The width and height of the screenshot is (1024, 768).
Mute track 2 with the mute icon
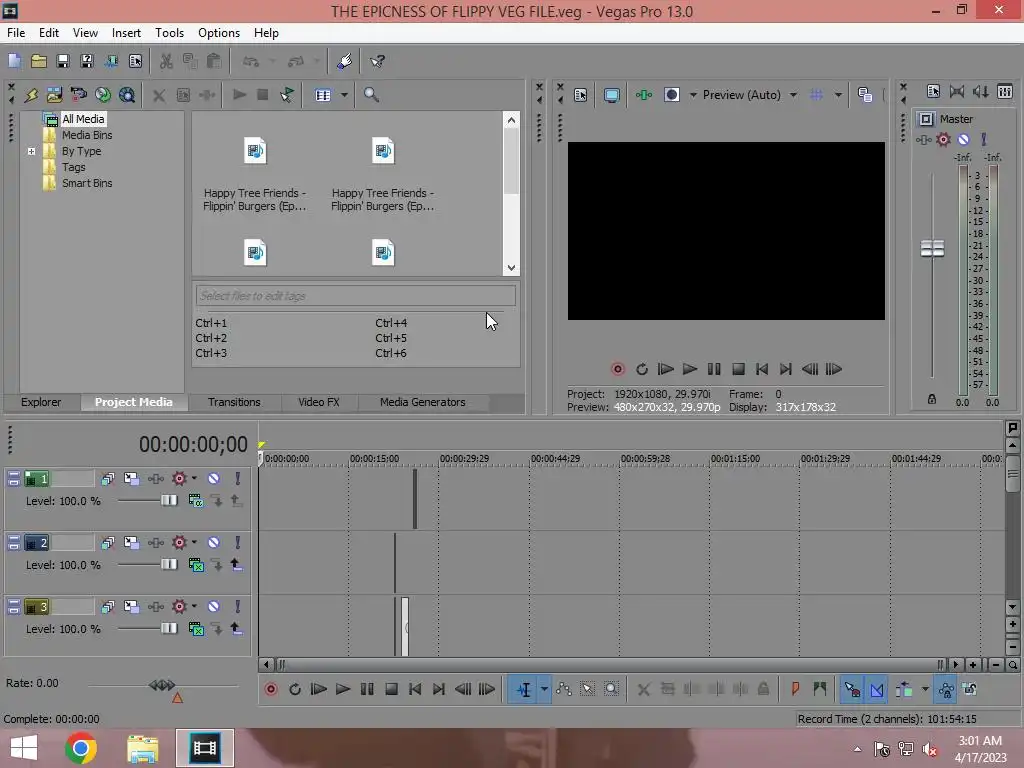coord(214,543)
